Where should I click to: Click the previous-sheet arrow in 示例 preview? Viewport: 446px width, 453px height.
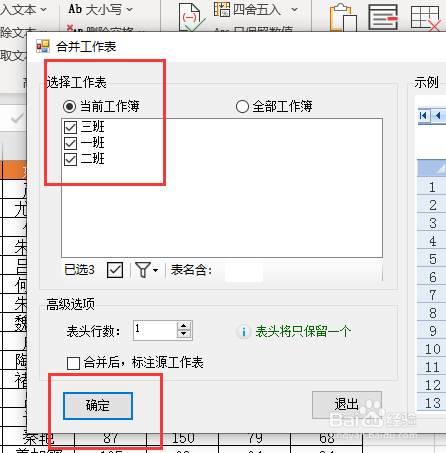tap(439, 116)
